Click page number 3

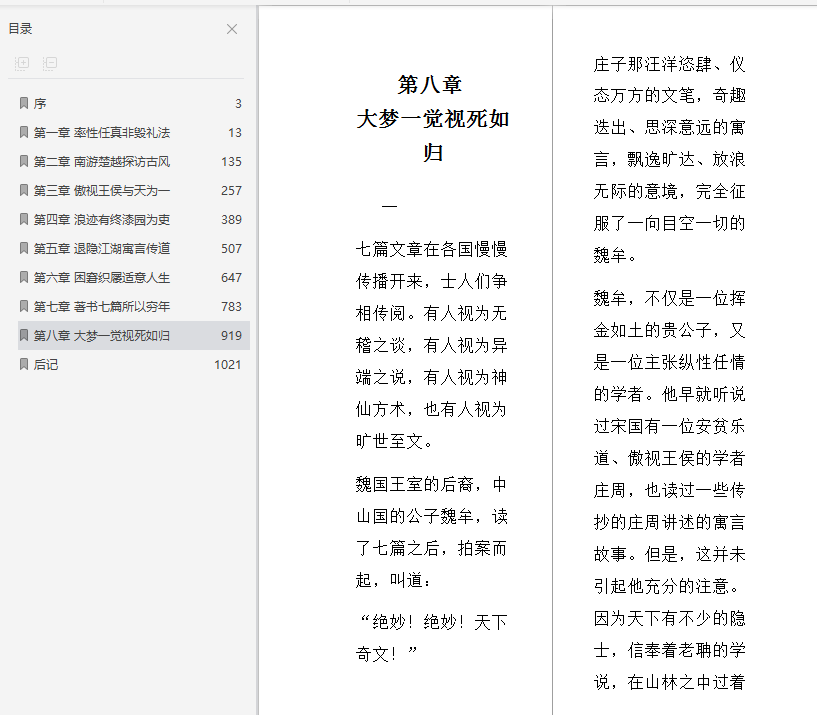click(x=238, y=104)
